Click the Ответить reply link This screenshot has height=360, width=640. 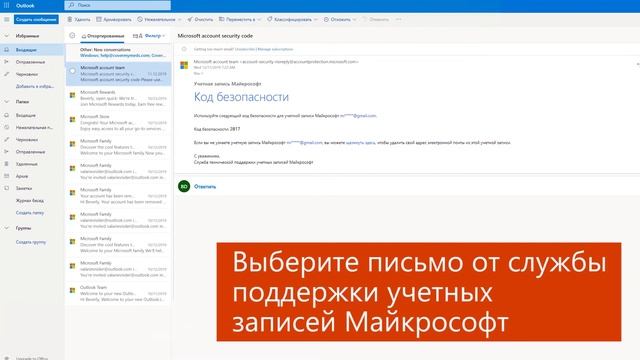tap(205, 187)
